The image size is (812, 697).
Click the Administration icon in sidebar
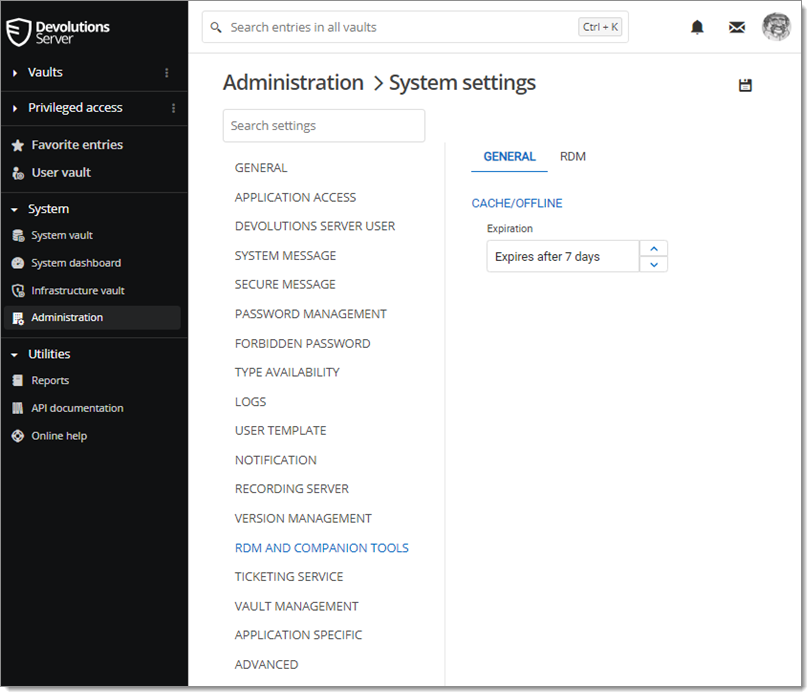coord(18,318)
